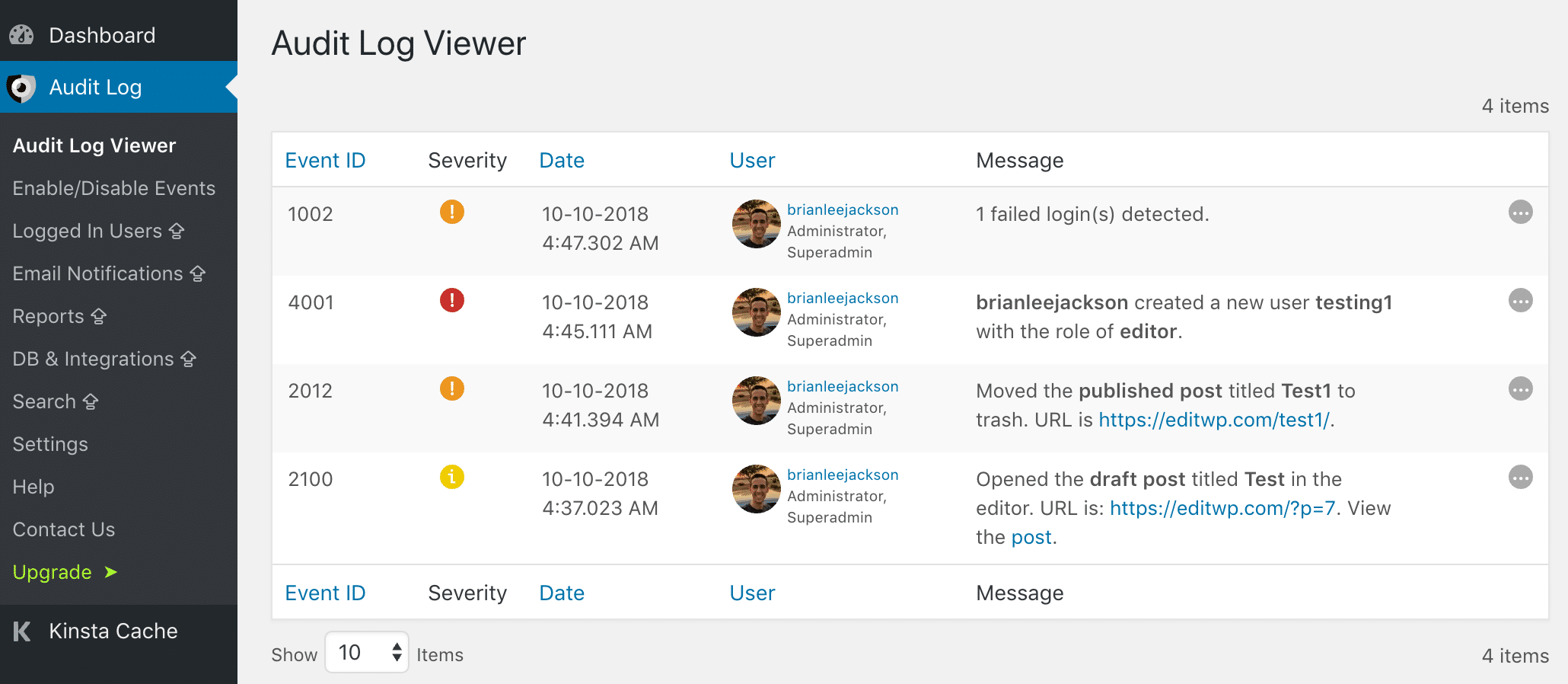The image size is (1568, 684).
Task: Click the Audit Log shield icon
Action: tap(21, 88)
